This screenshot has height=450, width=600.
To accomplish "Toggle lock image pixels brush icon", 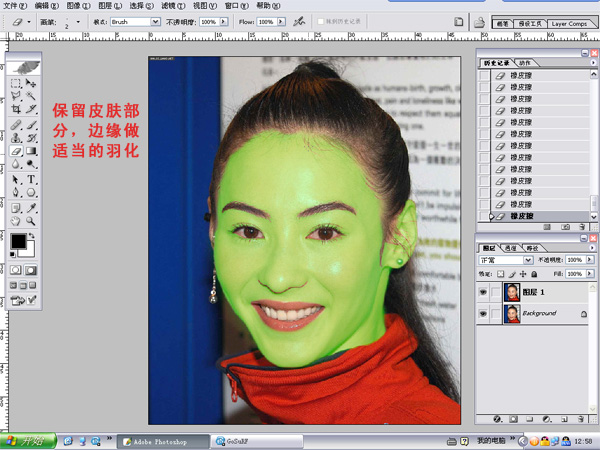I will [x=512, y=274].
